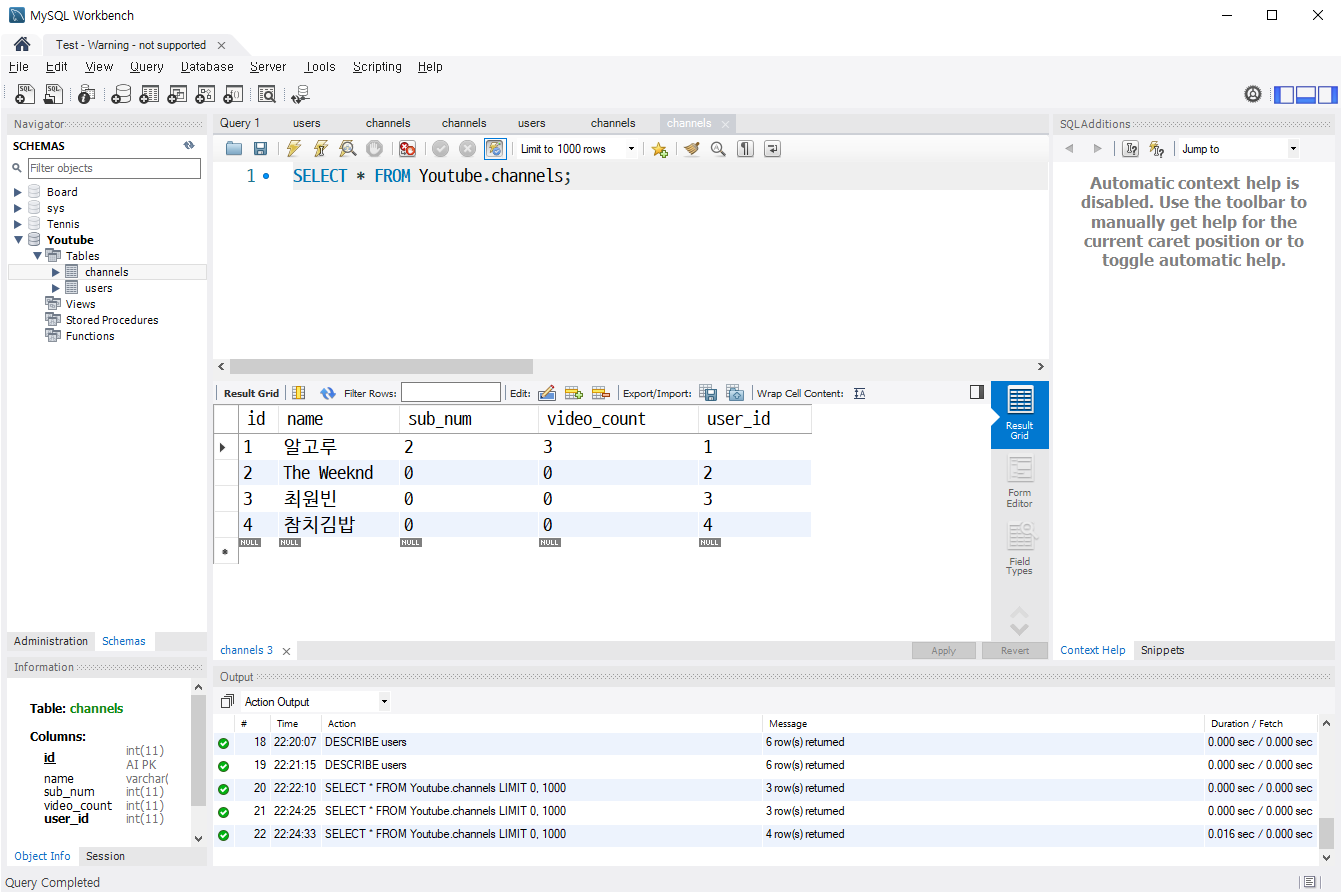Toggle word wrap in editor

(772, 149)
